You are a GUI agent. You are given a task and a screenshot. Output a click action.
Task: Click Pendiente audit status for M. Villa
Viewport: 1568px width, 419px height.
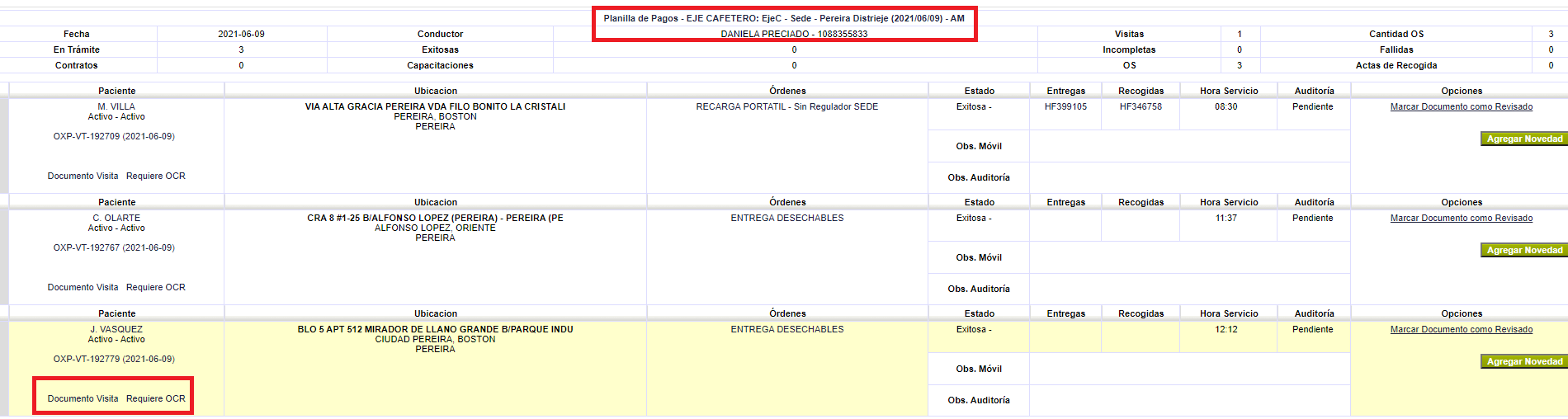pos(1313,107)
